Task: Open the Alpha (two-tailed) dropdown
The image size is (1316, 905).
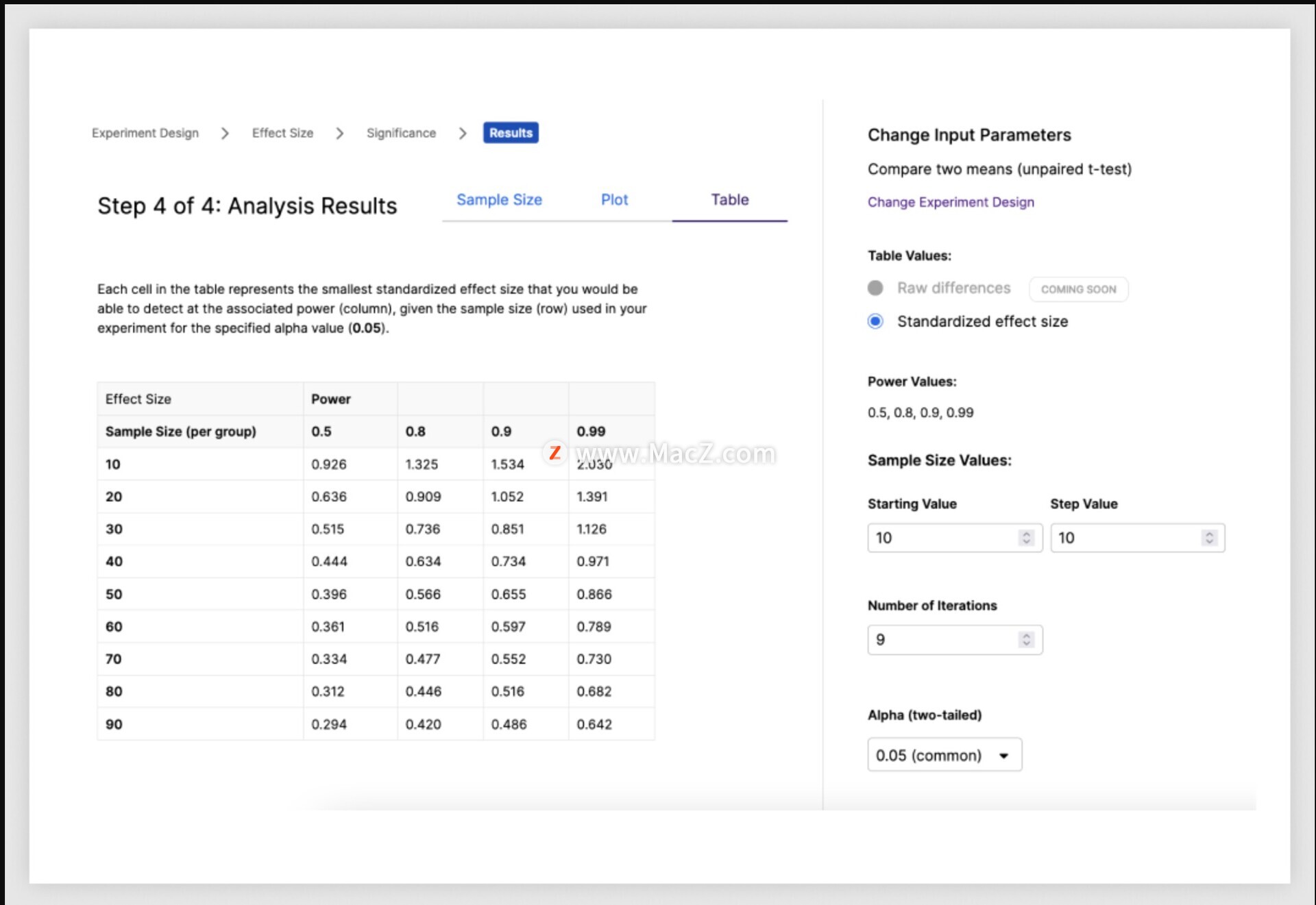Action: 944,755
